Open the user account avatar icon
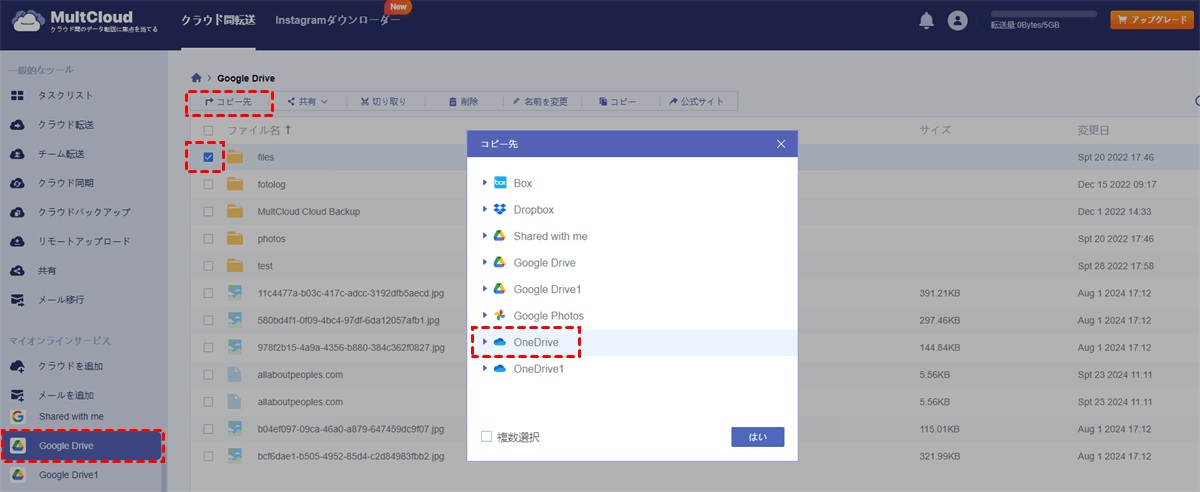This screenshot has height=492, width=1200. pyautogui.click(x=958, y=20)
